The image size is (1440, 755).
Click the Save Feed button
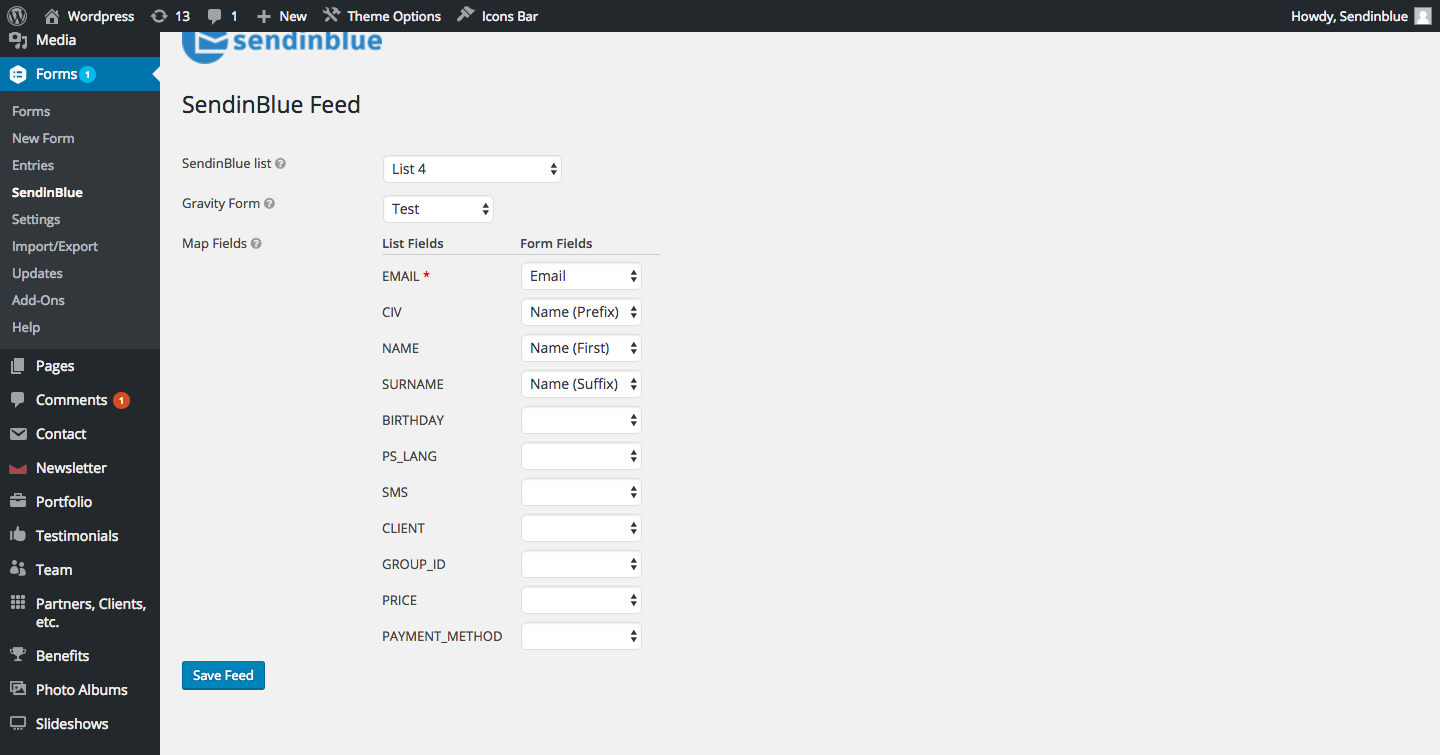click(223, 675)
